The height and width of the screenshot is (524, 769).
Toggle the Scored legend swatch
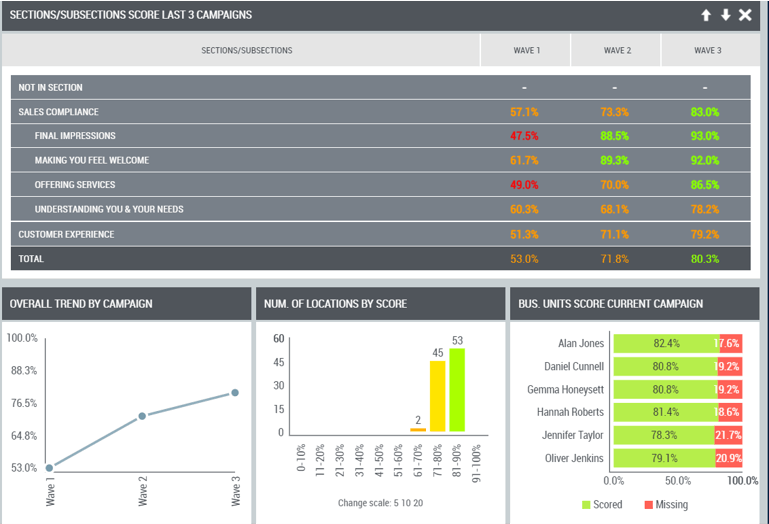click(x=586, y=505)
